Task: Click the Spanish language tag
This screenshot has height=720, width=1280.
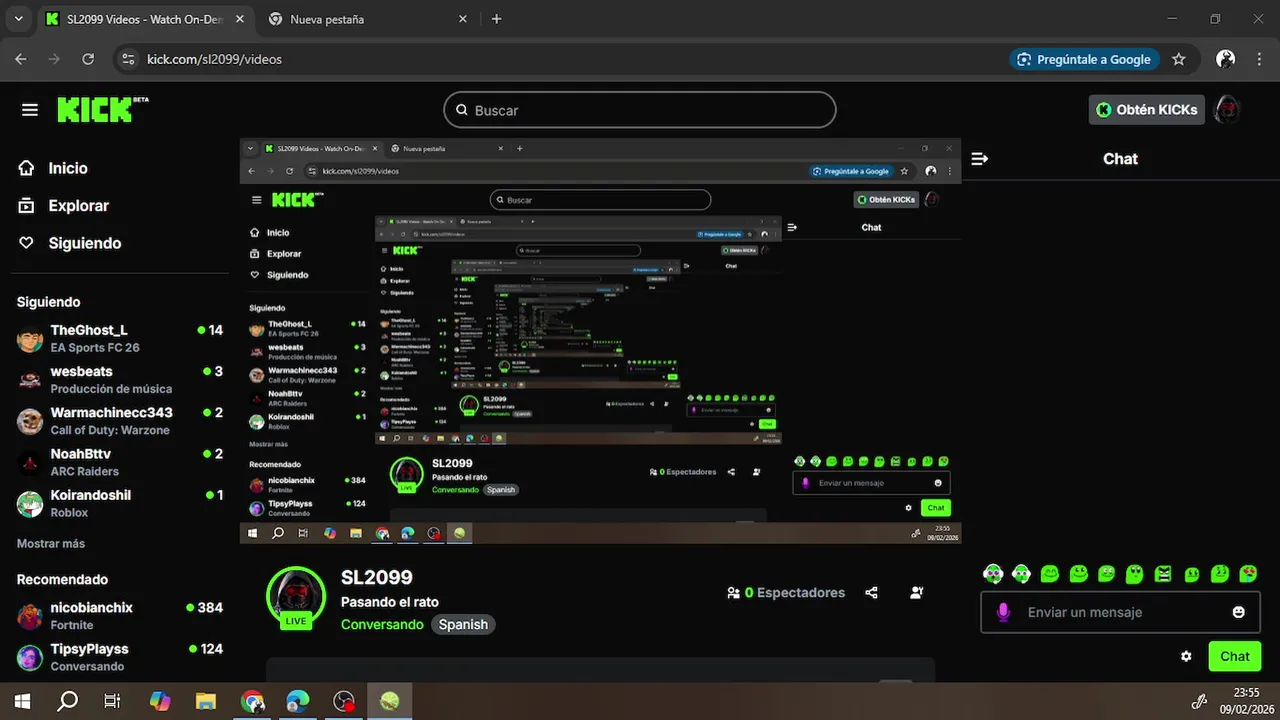Action: [463, 625]
